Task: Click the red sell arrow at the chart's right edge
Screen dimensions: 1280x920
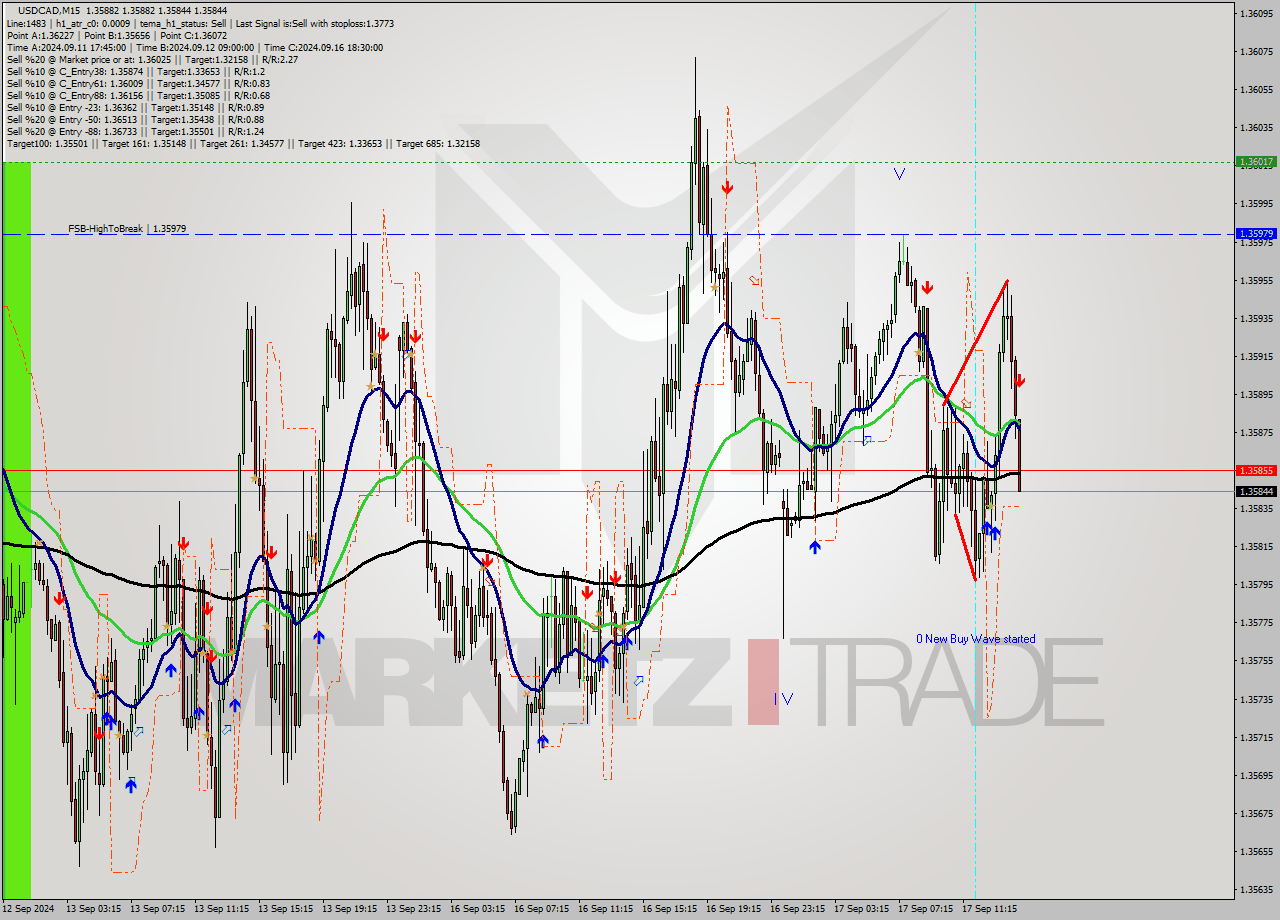Action: click(x=1019, y=380)
